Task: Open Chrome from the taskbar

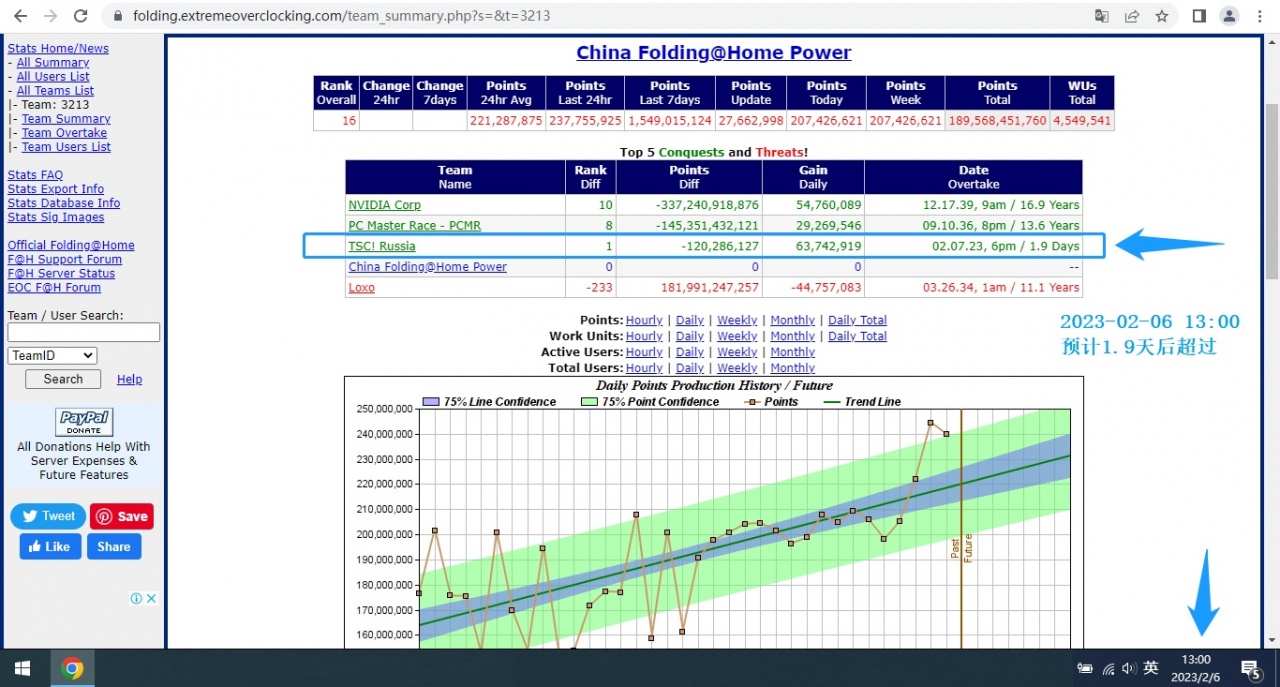Action: click(x=72, y=668)
